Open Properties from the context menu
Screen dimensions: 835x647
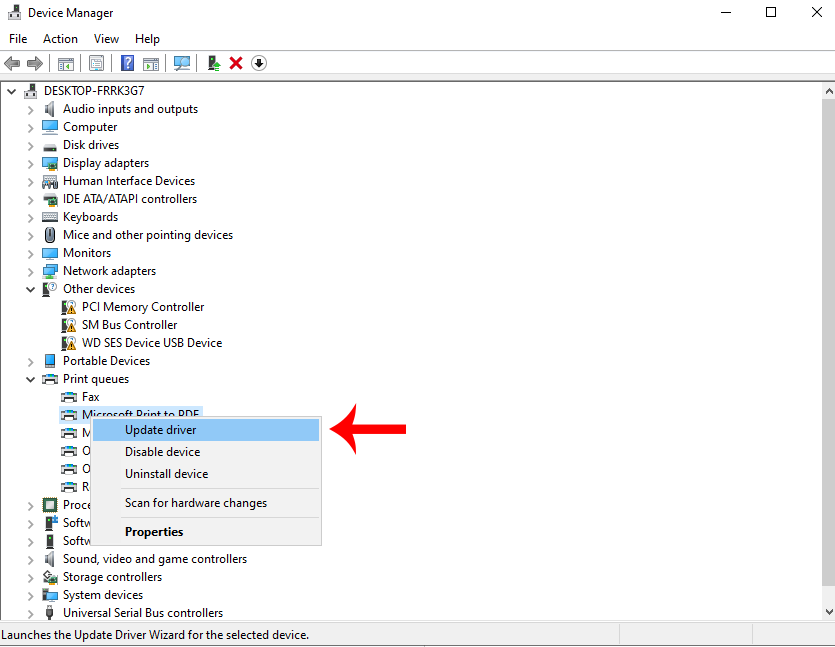point(154,532)
